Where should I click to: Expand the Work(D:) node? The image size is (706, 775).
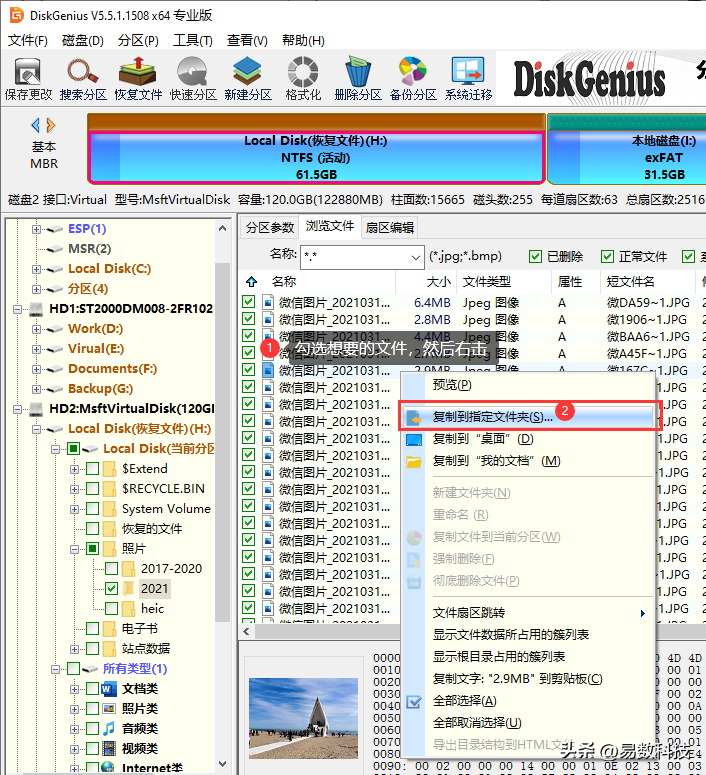click(36, 329)
